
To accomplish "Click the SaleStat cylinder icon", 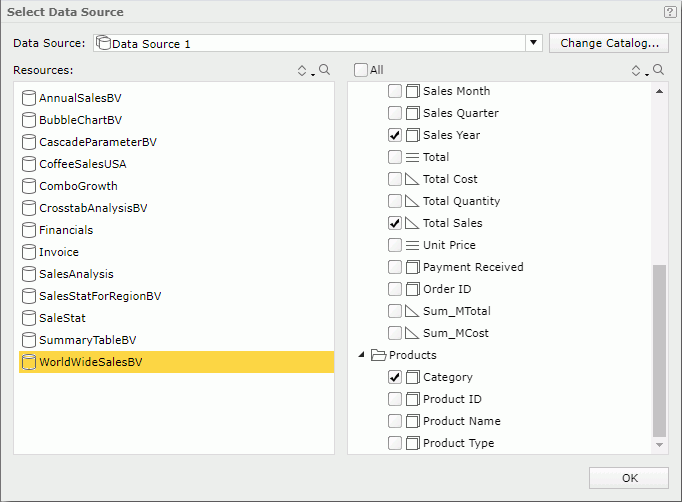I will pos(29,318).
